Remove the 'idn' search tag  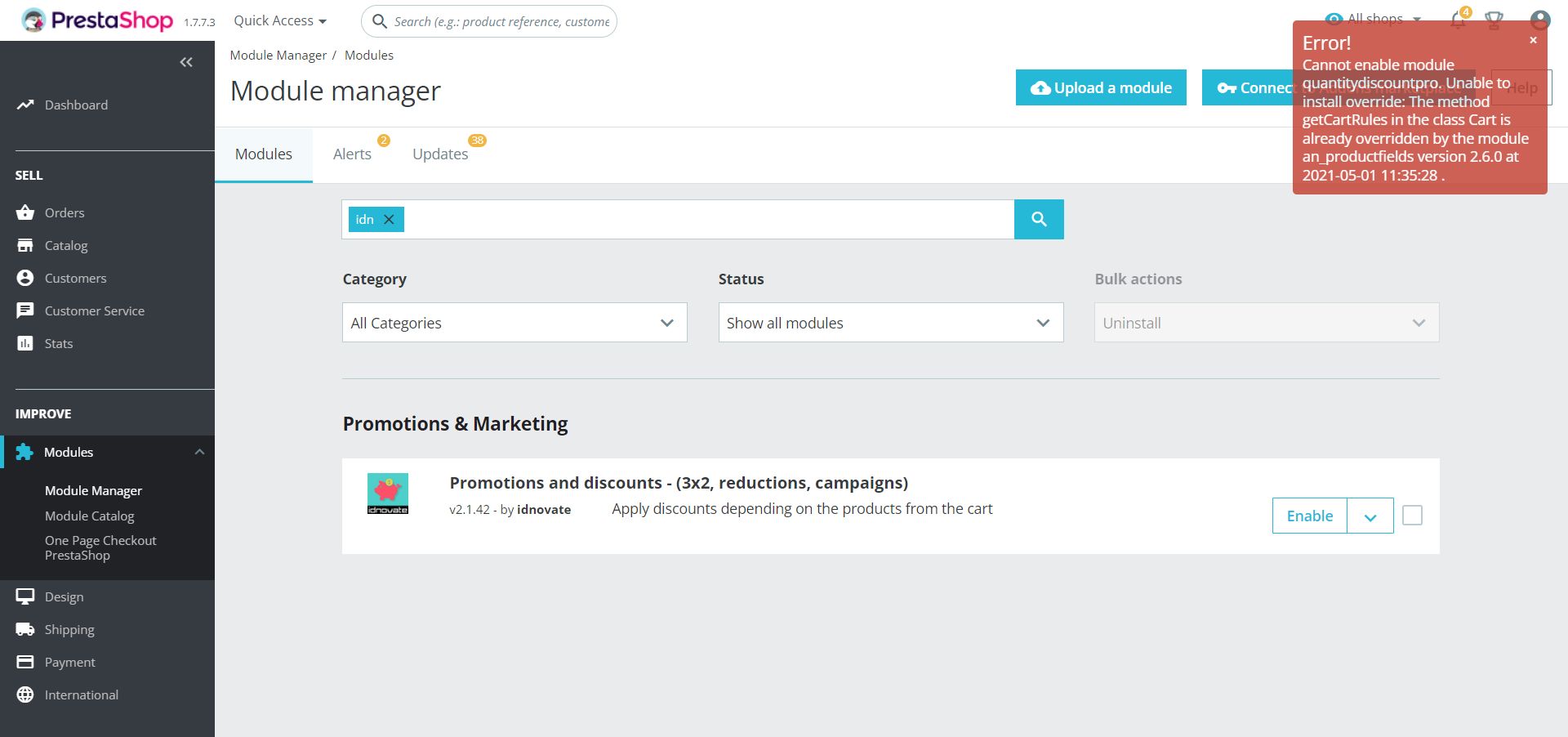click(389, 219)
